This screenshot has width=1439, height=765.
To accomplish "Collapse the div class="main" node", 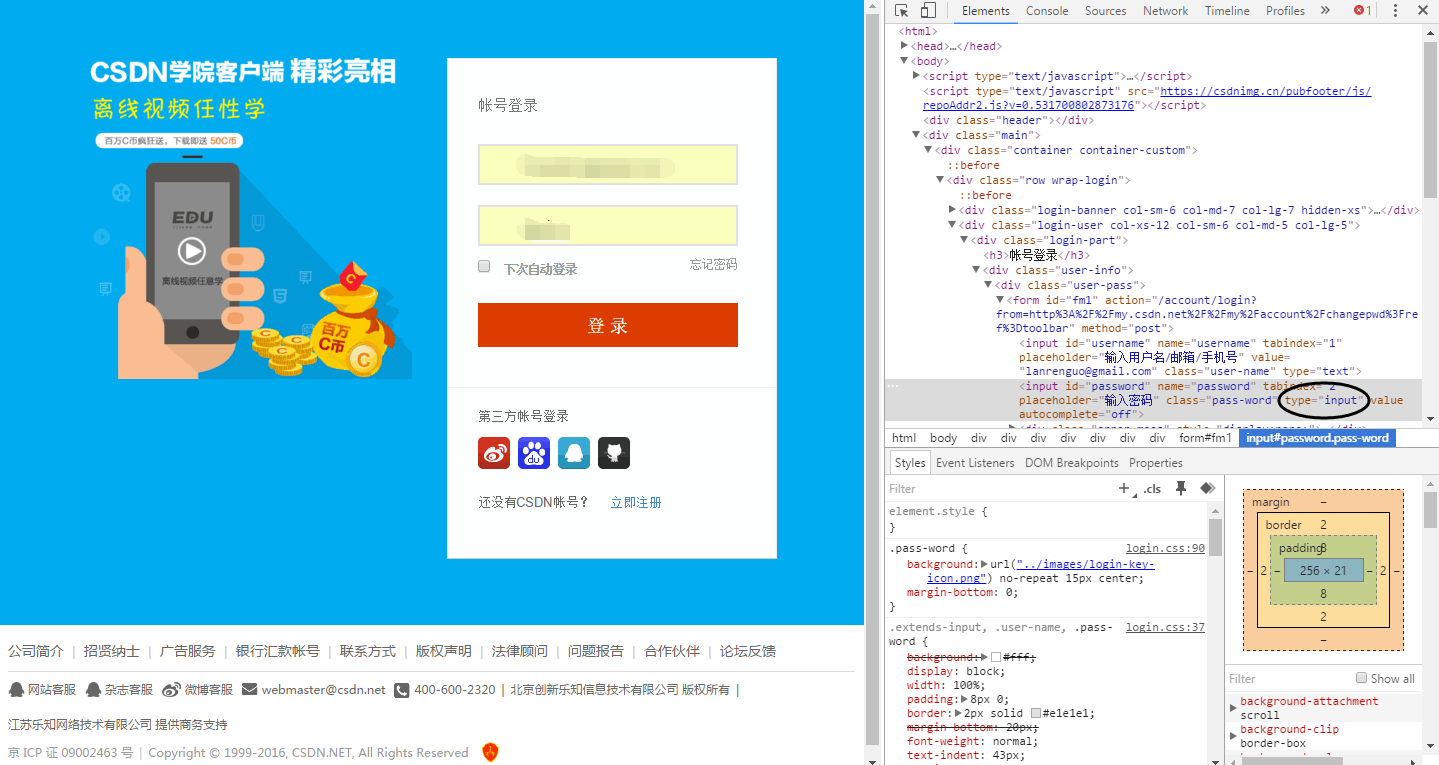I will tap(916, 135).
